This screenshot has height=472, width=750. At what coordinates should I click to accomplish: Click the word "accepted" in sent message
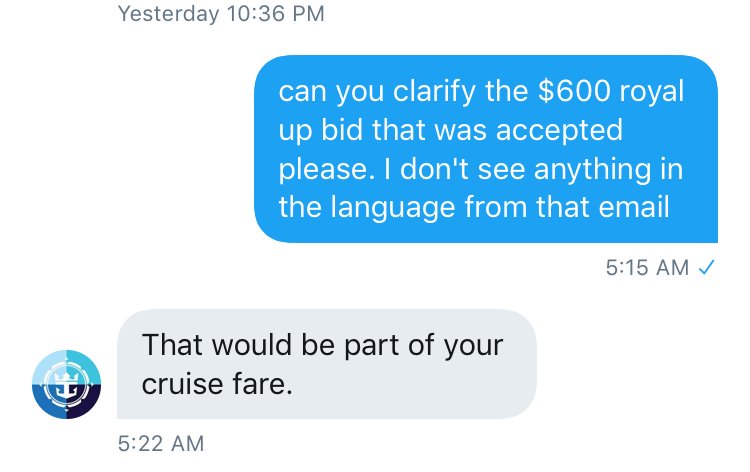562,130
